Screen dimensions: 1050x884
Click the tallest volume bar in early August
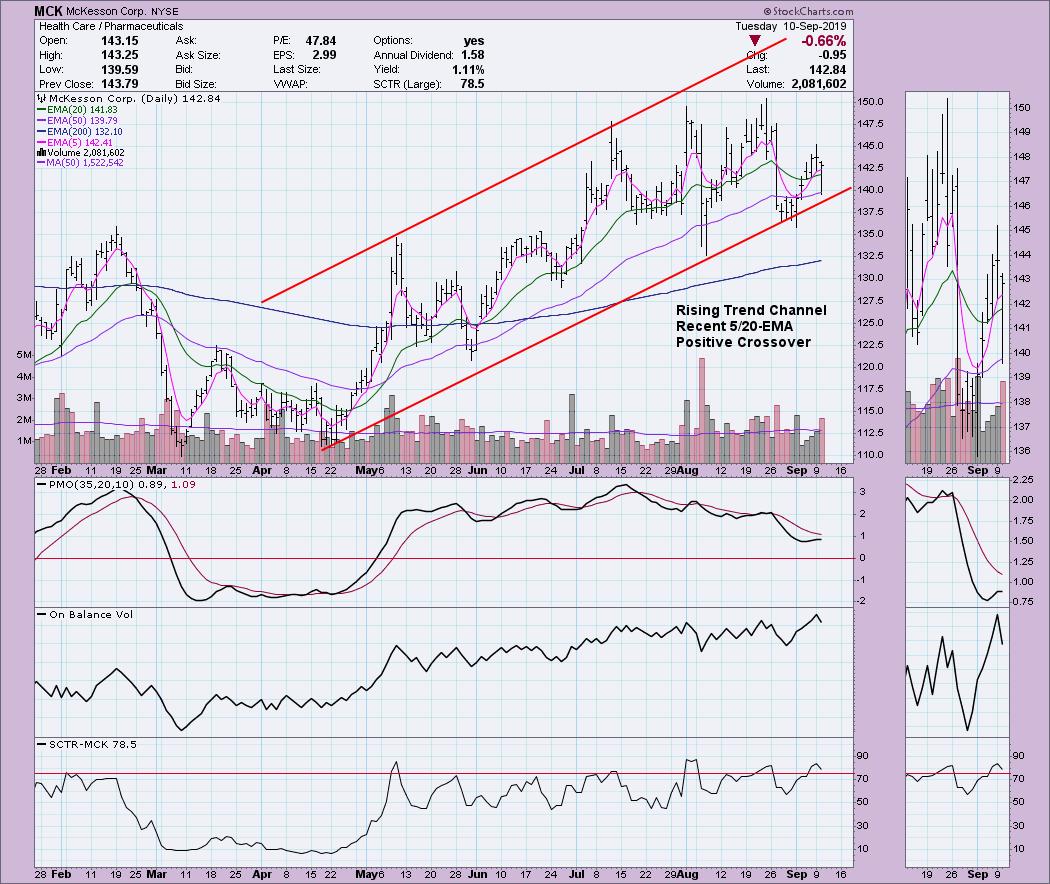(x=702, y=411)
